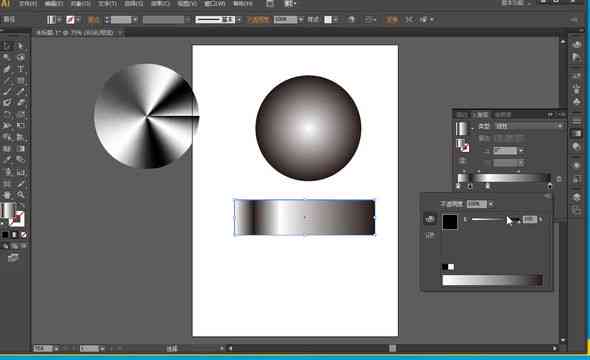The image size is (590, 360).
Task: Open the 文字(T) menu
Action: (x=108, y=4)
